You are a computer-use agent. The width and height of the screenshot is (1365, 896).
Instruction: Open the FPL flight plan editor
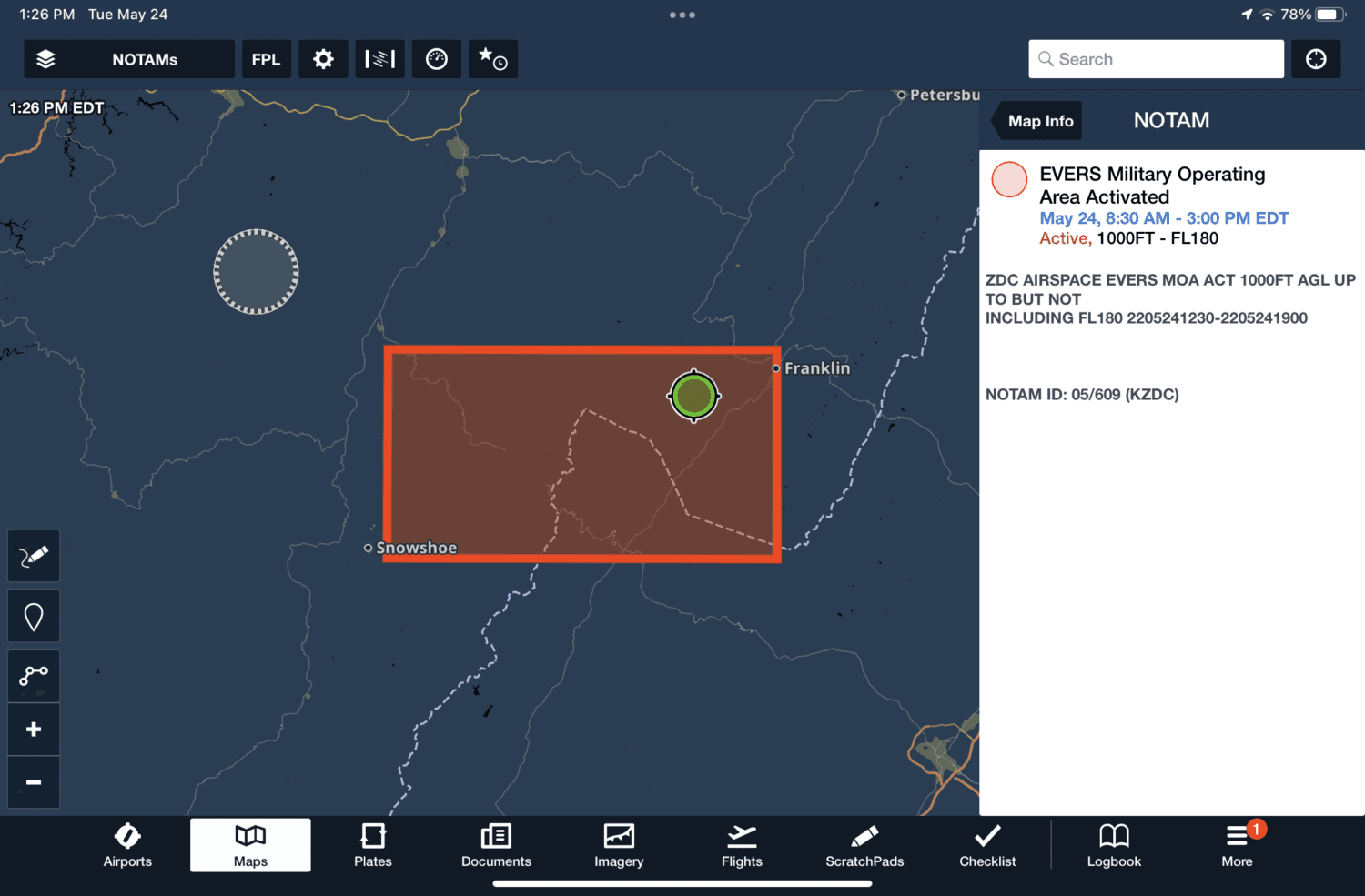click(266, 58)
